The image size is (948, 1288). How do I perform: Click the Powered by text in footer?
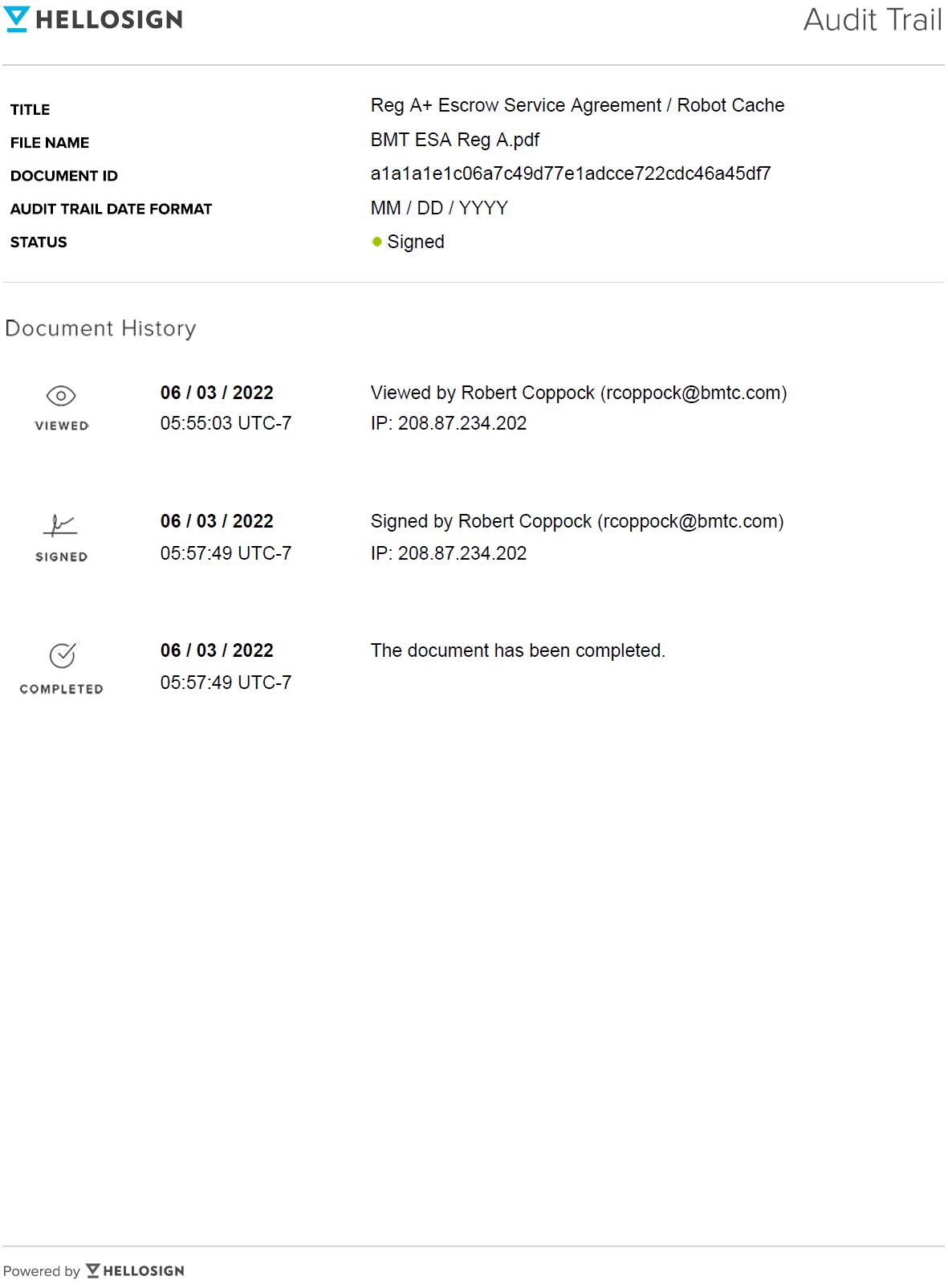(42, 1271)
